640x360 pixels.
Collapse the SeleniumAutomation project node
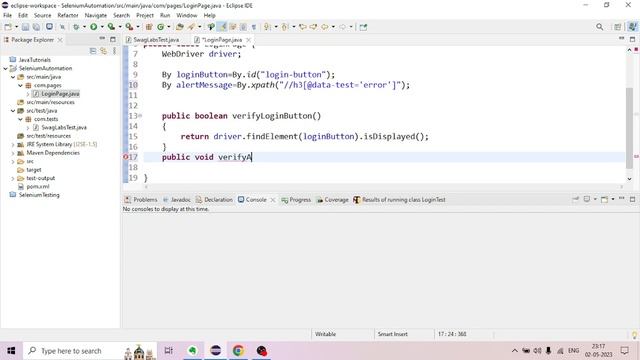tap(5, 69)
